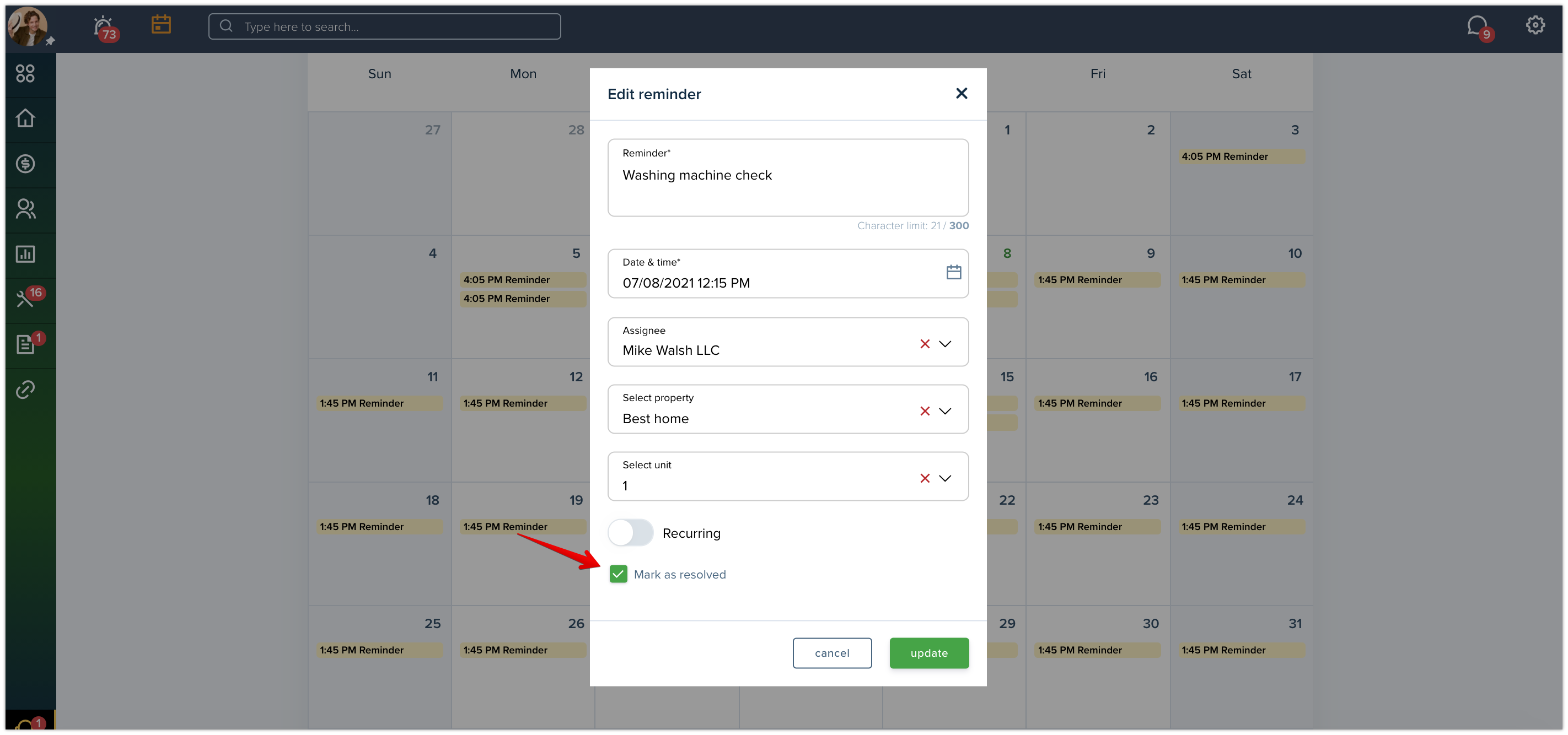Viewport: 1568px width, 735px height.
Task: Open the dashboard grid icon in sidebar
Action: pos(25,74)
